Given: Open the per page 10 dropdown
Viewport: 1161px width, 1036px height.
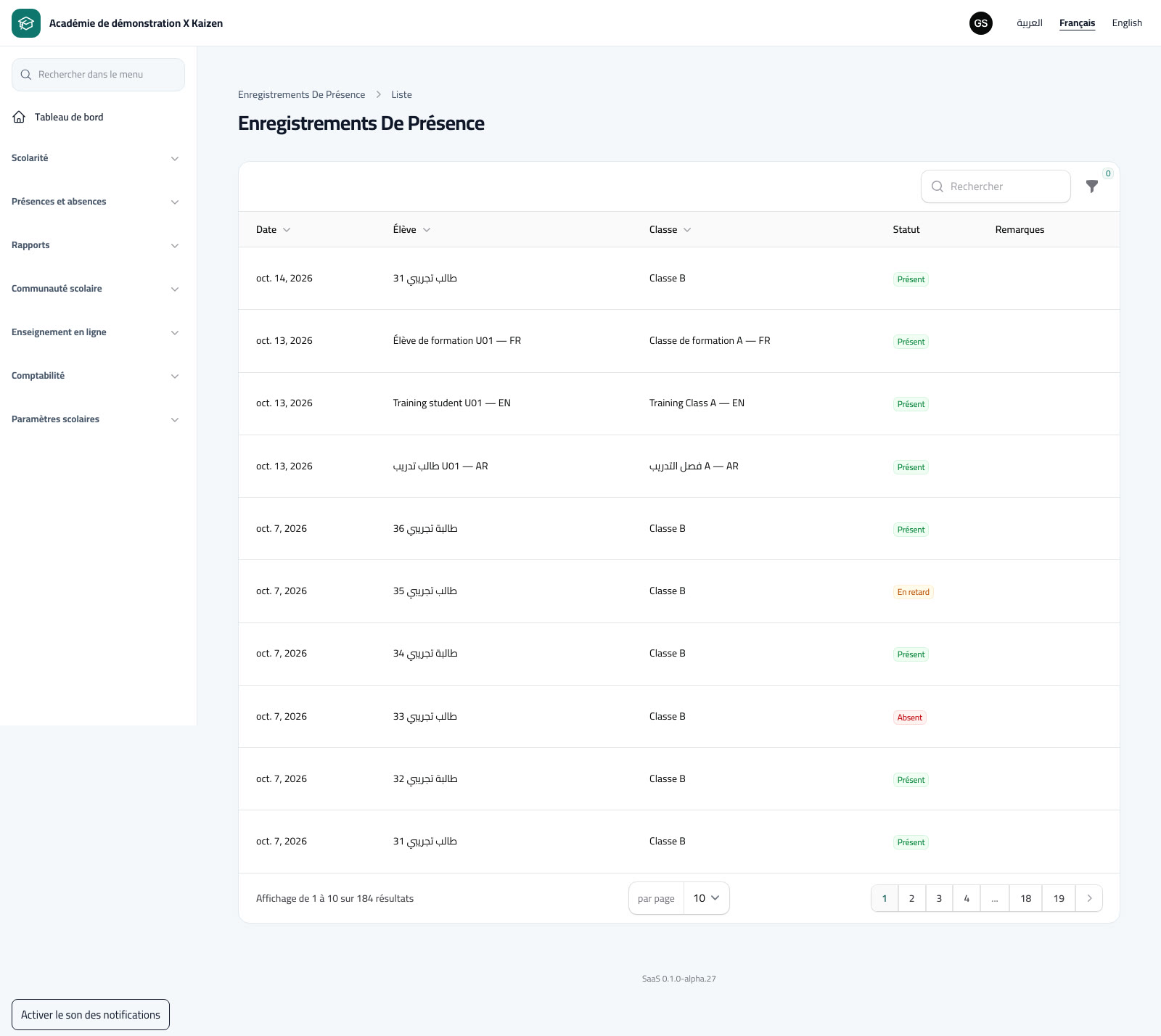Looking at the screenshot, I should pyautogui.click(x=706, y=898).
